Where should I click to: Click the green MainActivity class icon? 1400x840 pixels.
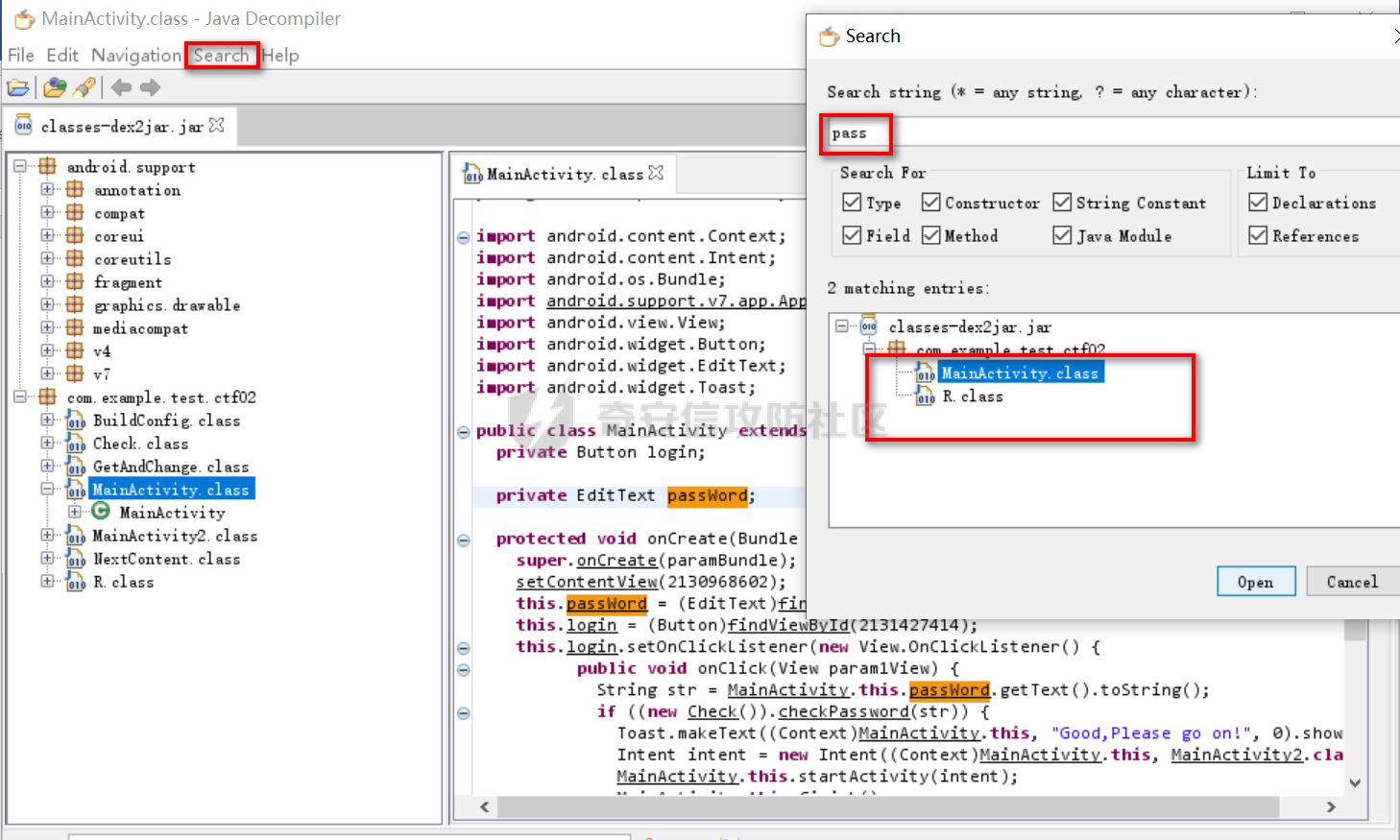click(101, 512)
